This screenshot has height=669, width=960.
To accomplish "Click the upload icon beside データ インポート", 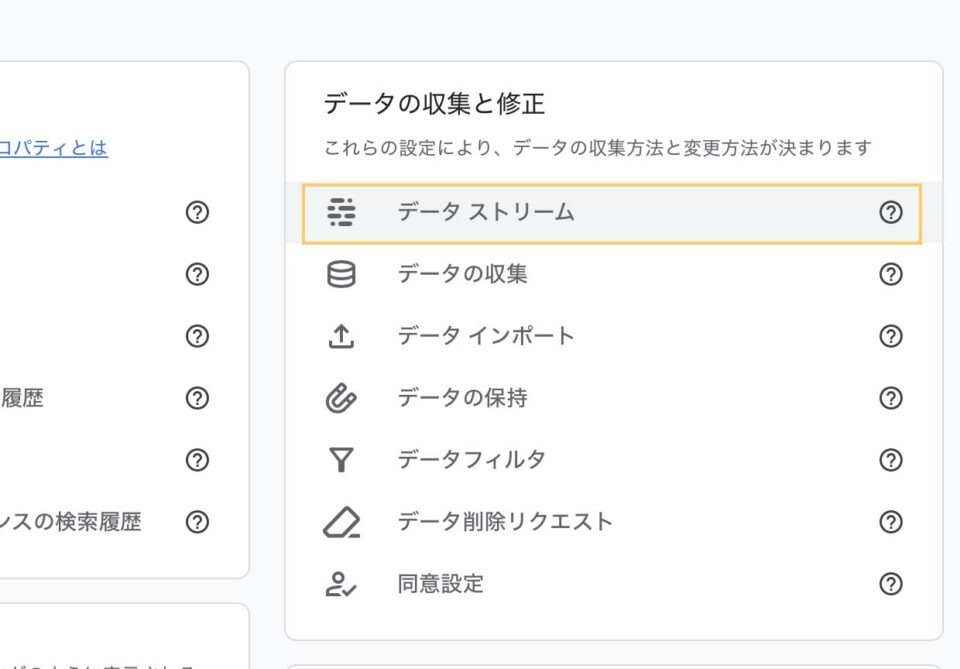I will 341,337.
